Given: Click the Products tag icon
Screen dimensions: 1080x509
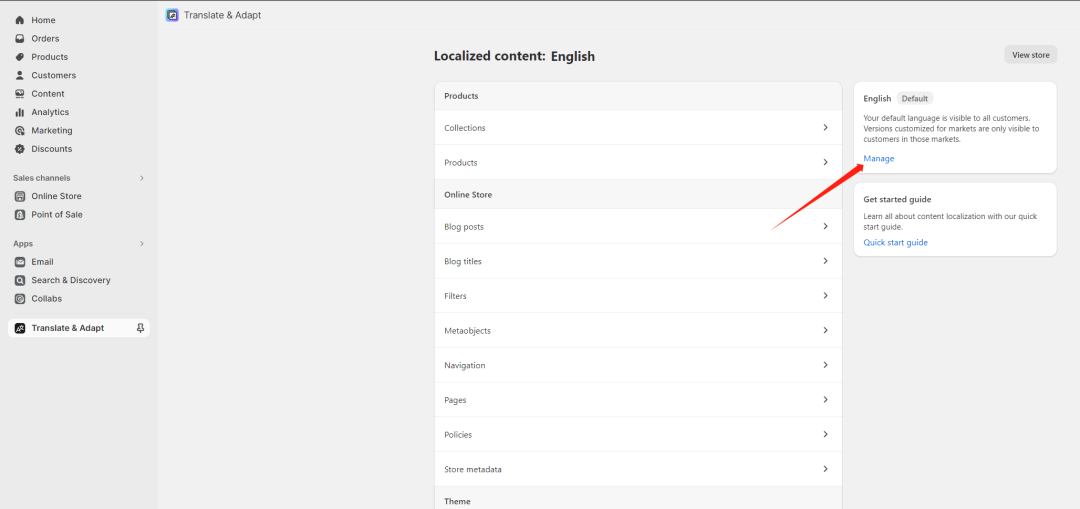Looking at the screenshot, I should (20, 57).
